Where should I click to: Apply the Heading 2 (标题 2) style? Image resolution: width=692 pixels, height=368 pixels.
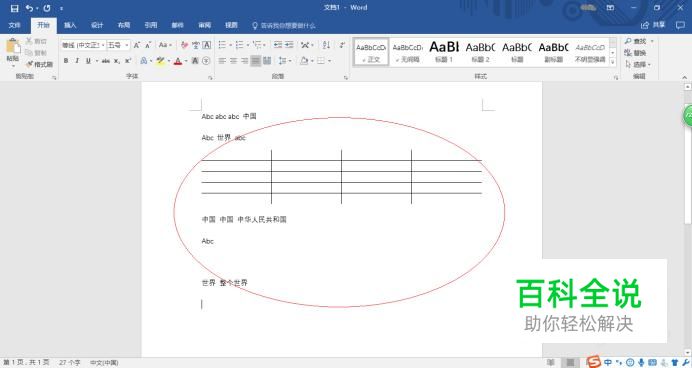pos(481,52)
